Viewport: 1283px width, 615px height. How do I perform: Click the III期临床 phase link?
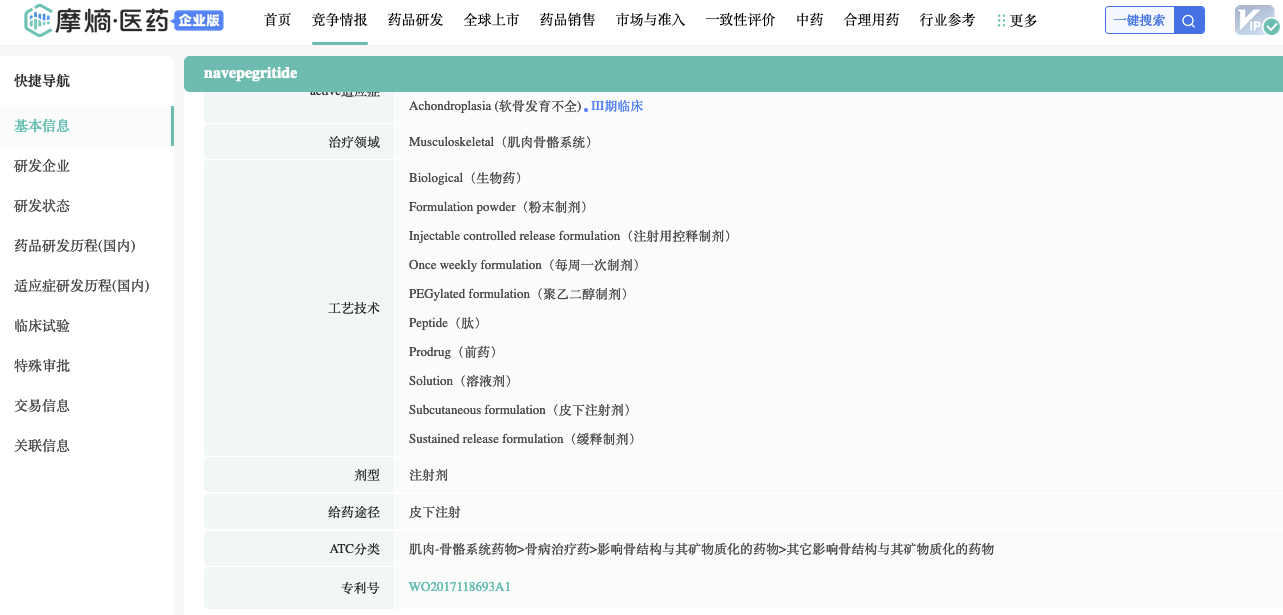(x=617, y=106)
